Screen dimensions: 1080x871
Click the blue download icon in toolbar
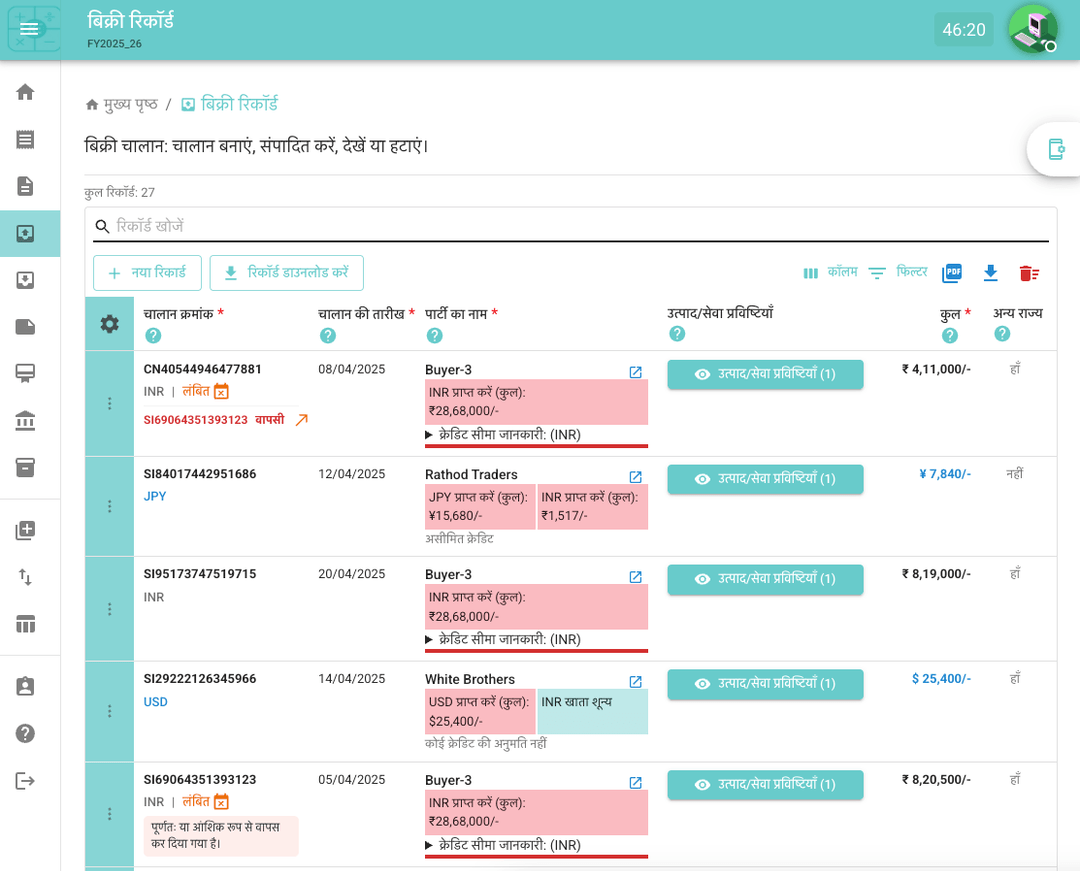click(x=991, y=273)
